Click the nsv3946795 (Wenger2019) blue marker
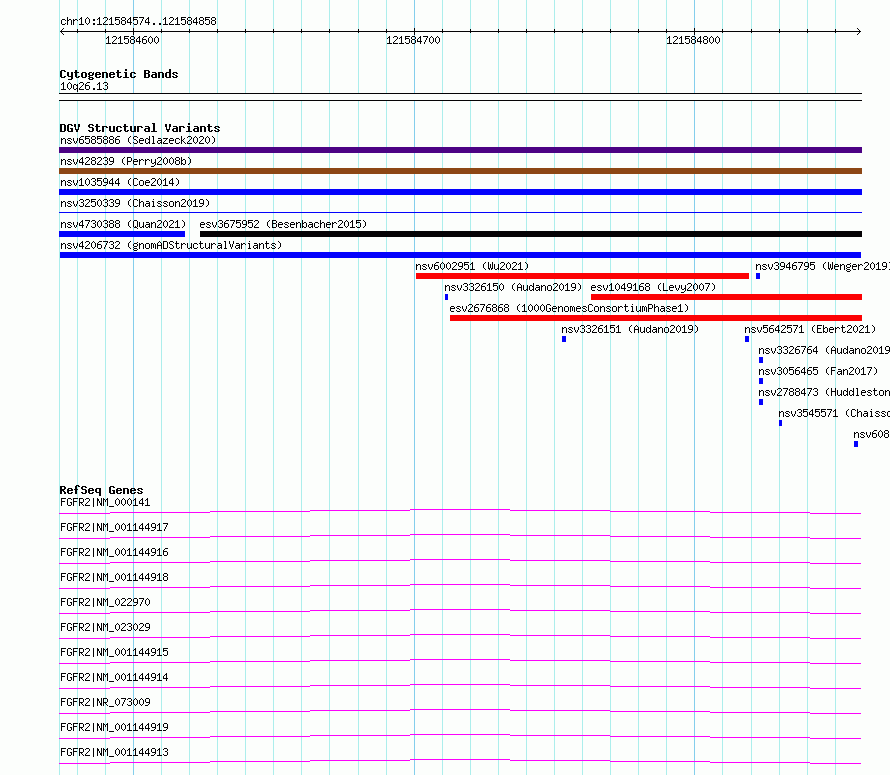 coord(758,276)
